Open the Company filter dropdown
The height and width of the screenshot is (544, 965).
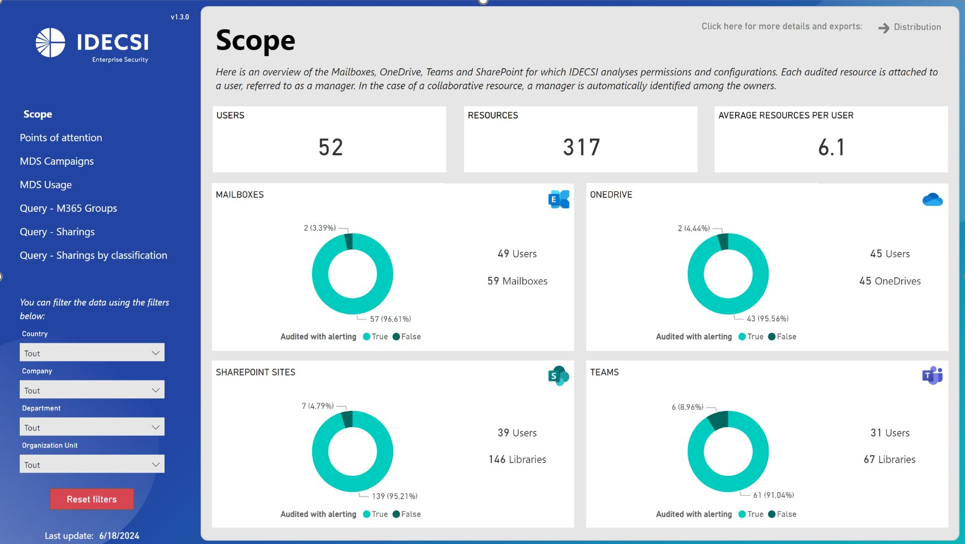click(92, 390)
